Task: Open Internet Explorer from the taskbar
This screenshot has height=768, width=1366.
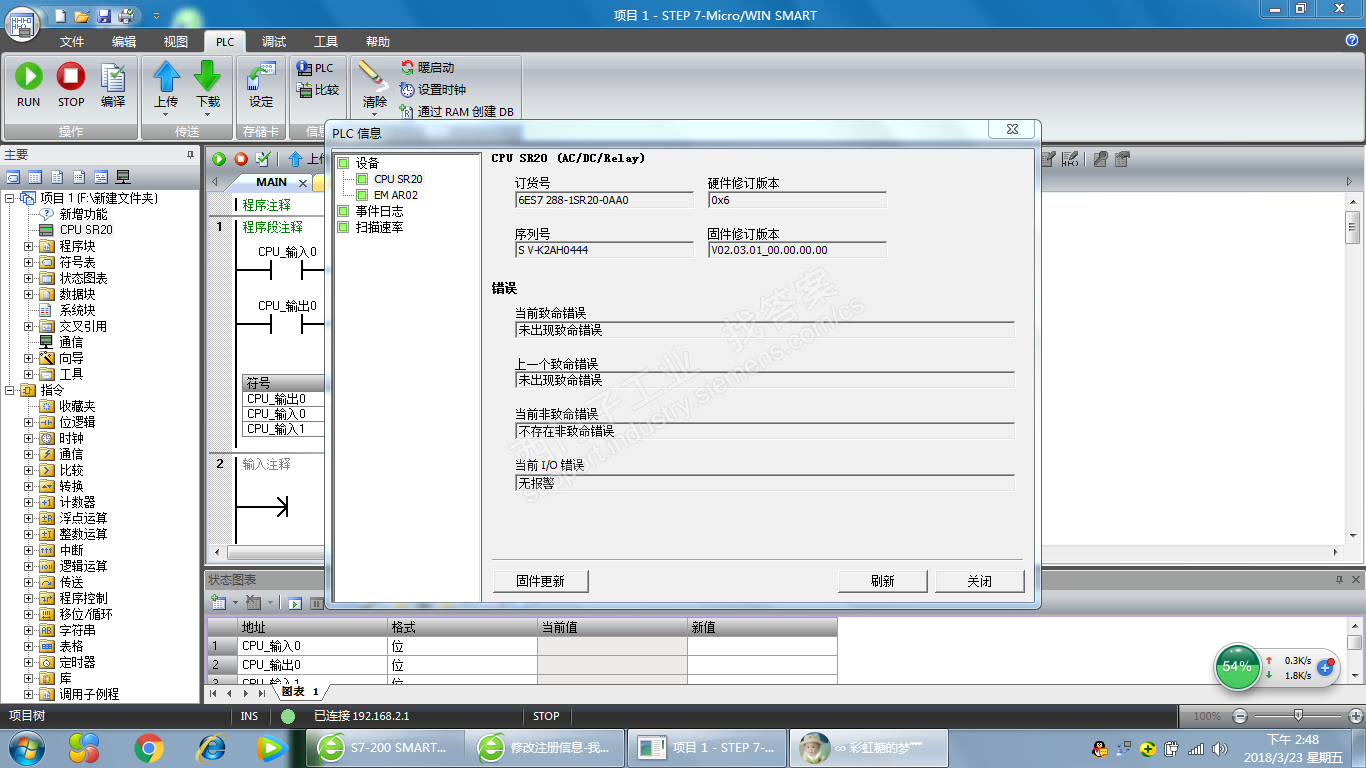Action: (211, 747)
